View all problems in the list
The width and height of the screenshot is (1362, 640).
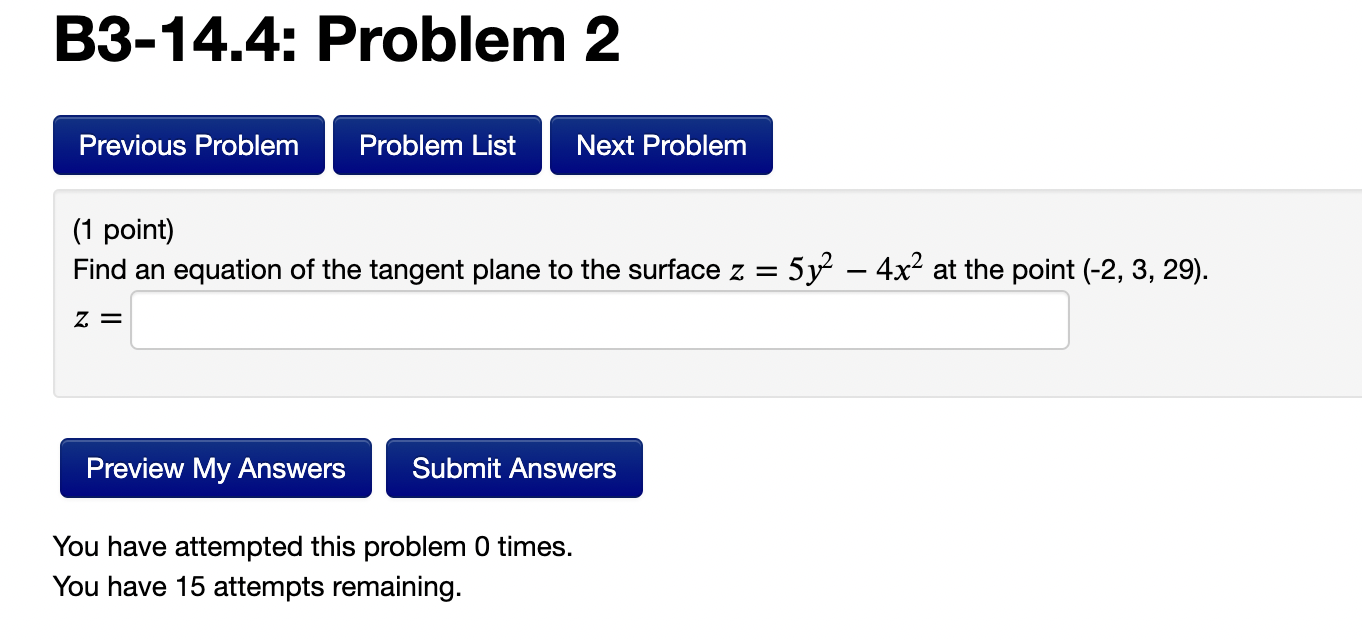coord(437,145)
